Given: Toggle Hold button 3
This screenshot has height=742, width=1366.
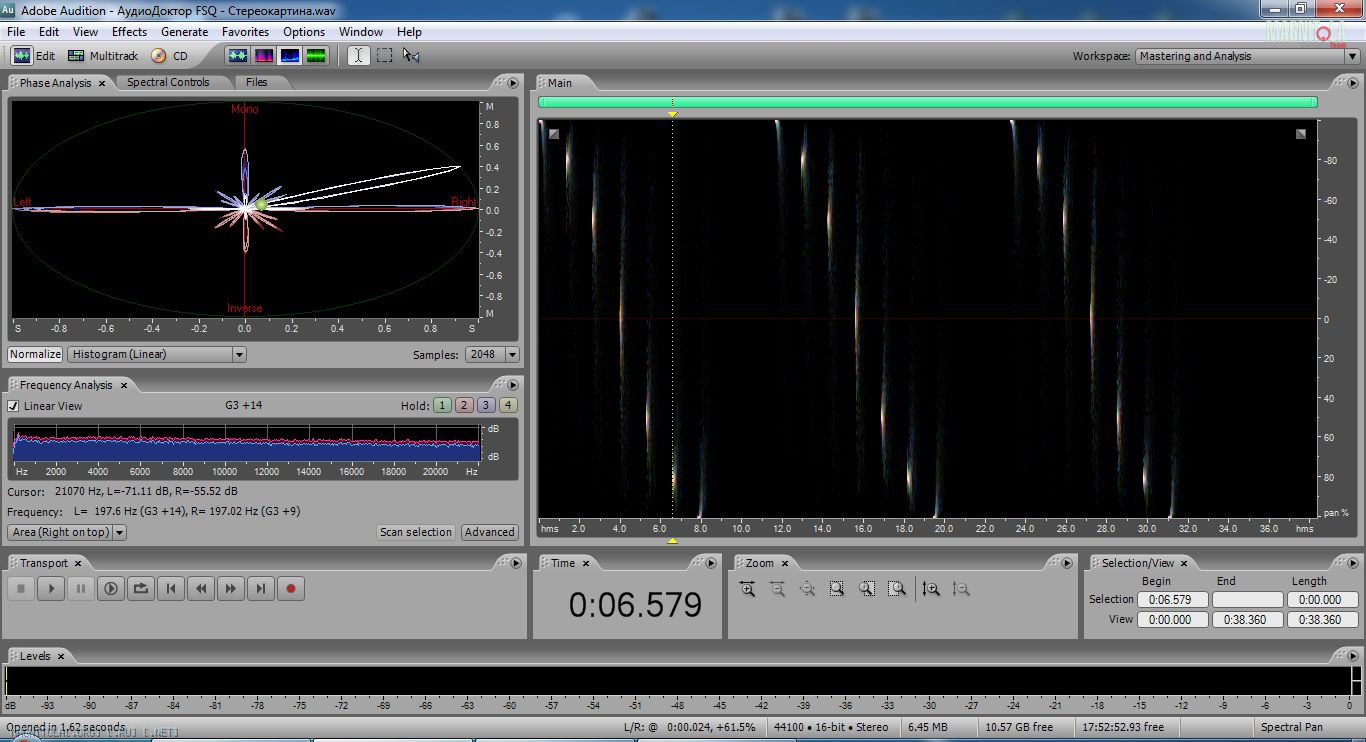Looking at the screenshot, I should (487, 405).
